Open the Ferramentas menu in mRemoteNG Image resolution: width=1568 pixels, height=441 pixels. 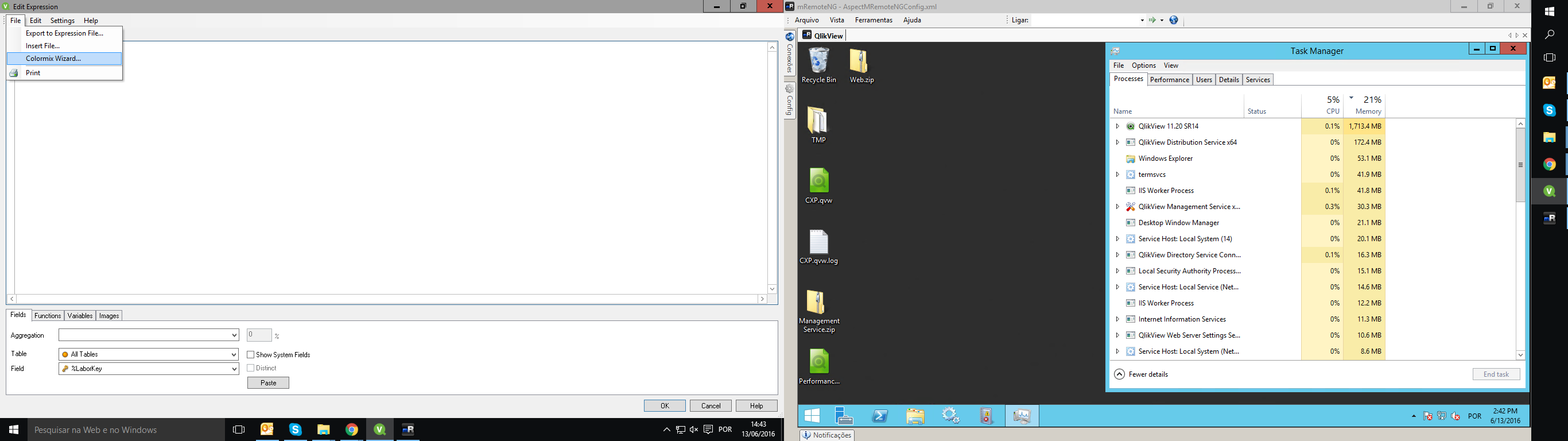coord(874,20)
